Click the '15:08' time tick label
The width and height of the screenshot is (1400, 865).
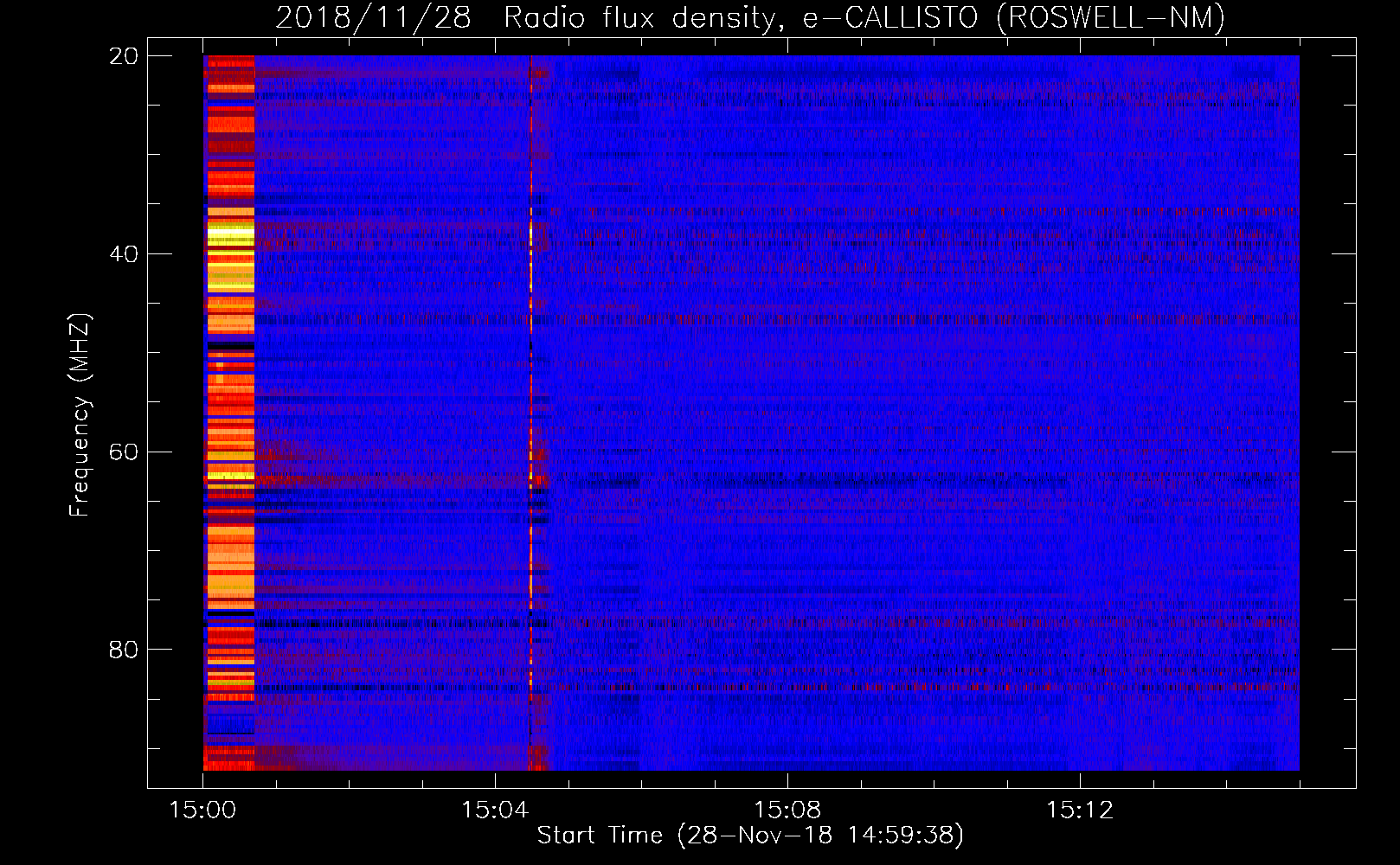(787, 811)
